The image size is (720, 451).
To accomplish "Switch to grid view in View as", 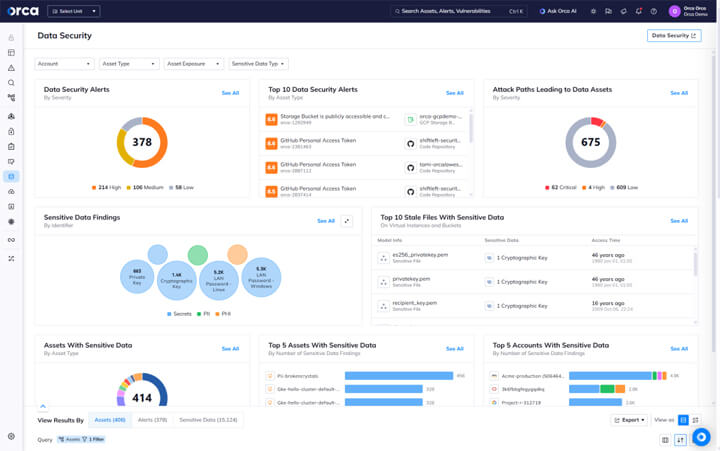I will tap(684, 420).
